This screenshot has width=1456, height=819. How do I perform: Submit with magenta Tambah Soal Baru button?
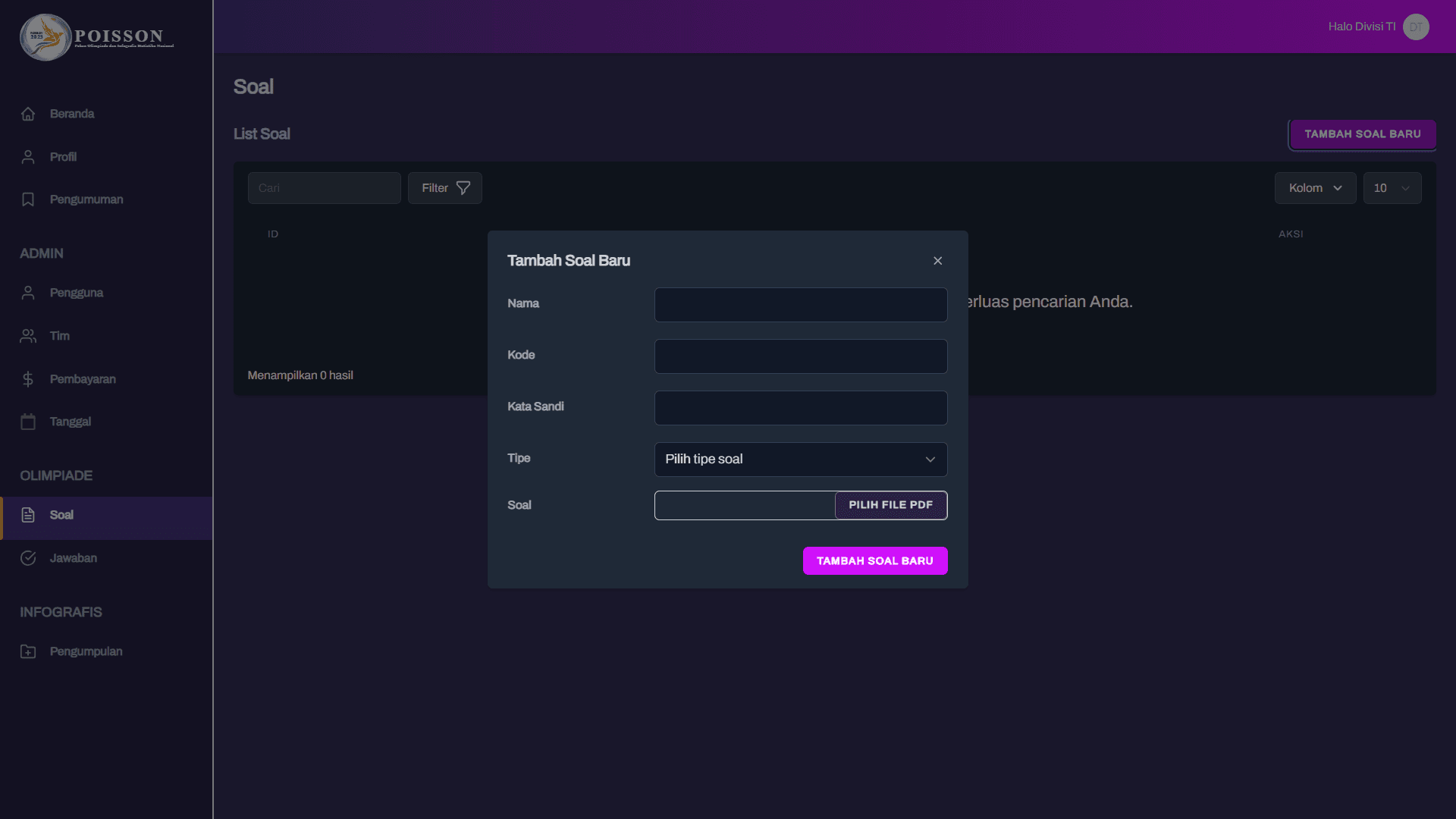874,561
